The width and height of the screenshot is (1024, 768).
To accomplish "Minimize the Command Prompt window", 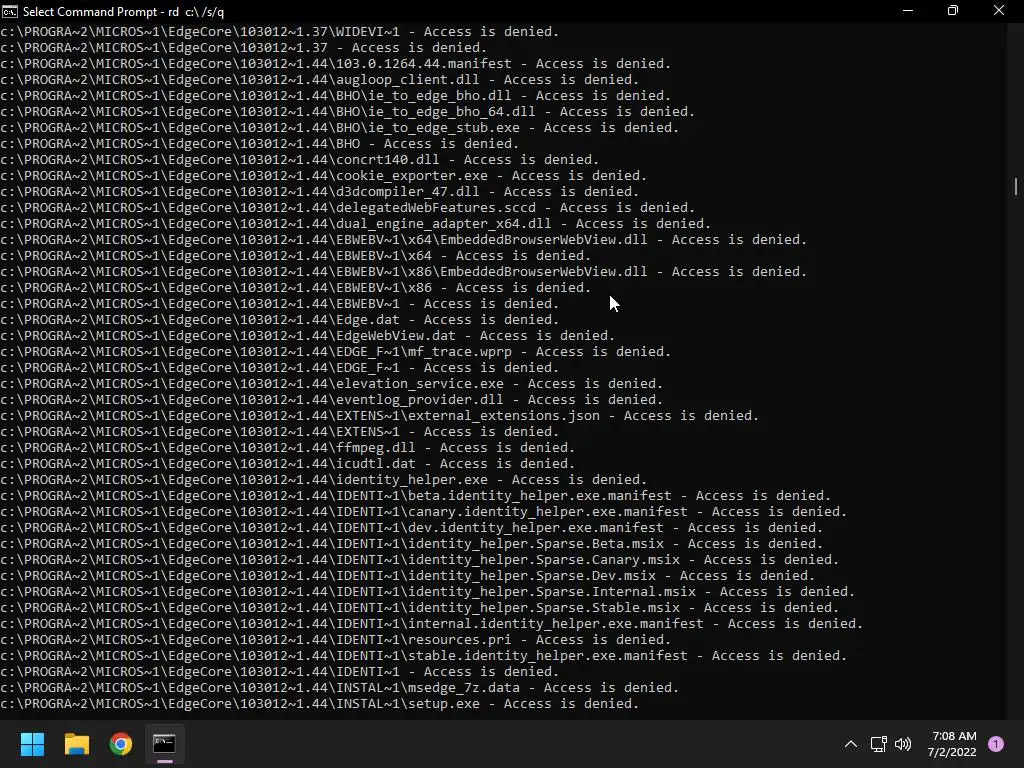I will click(908, 11).
